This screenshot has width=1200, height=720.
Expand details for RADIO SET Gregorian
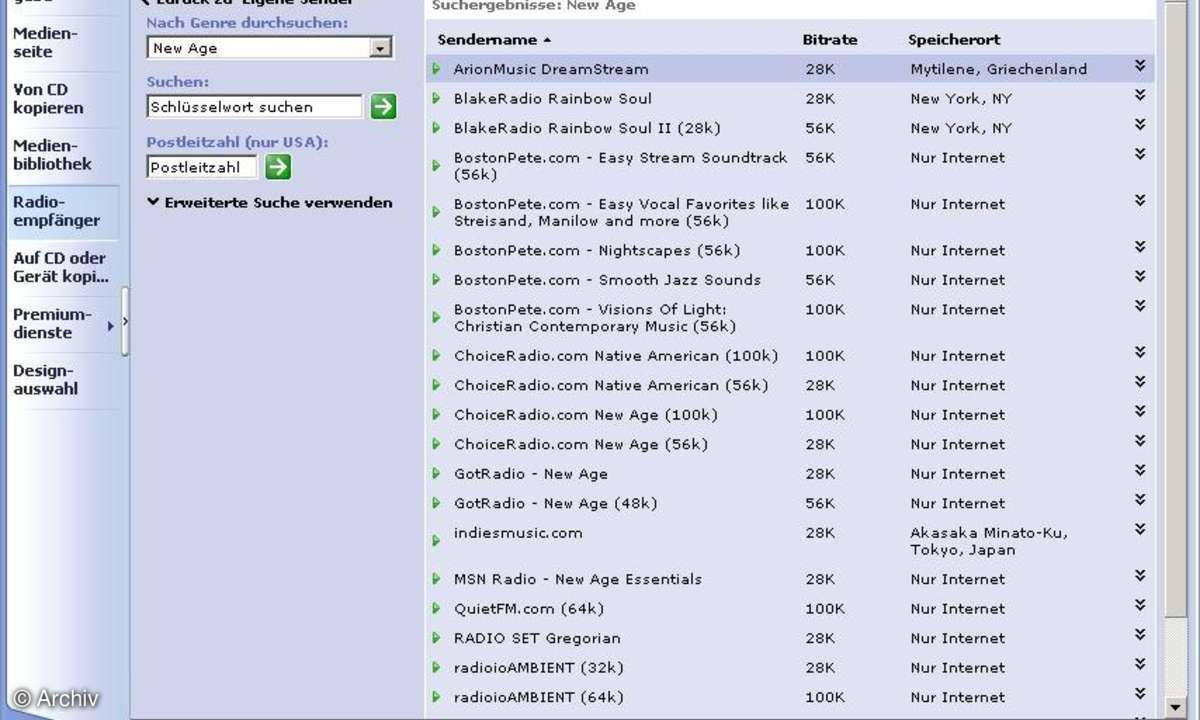coord(1140,635)
